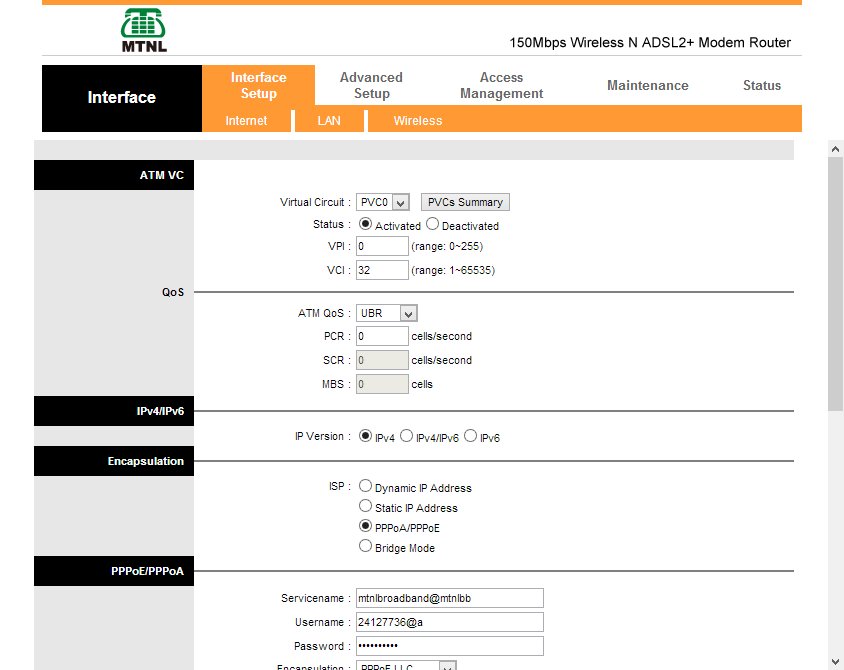
Task: Click the MTNL logo icon
Action: tap(144, 30)
